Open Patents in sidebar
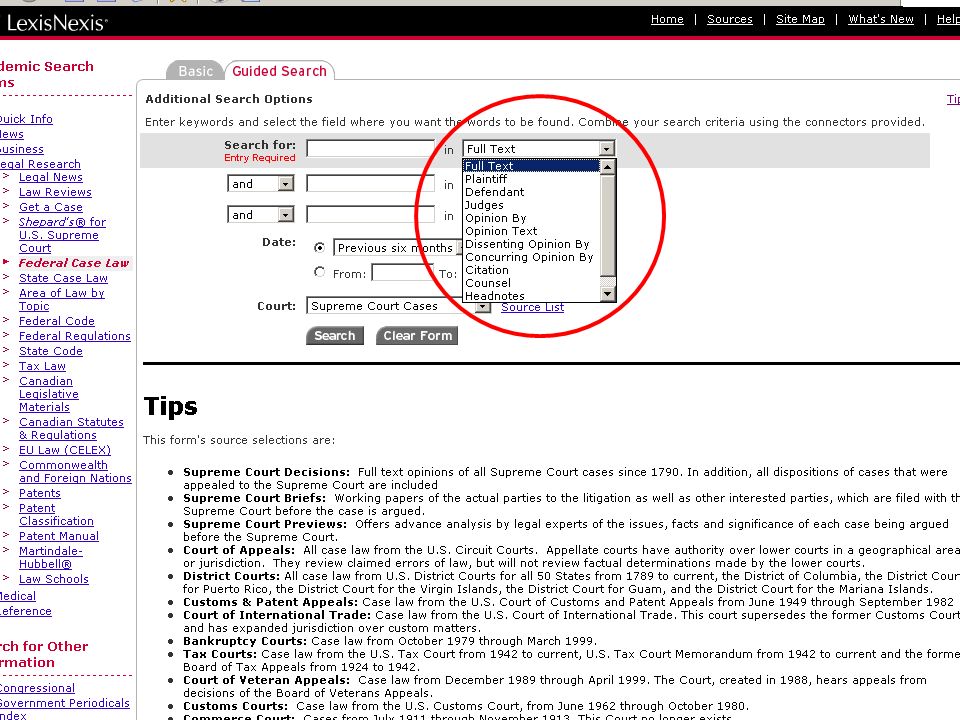This screenshot has height=720, width=960. pos(40,493)
